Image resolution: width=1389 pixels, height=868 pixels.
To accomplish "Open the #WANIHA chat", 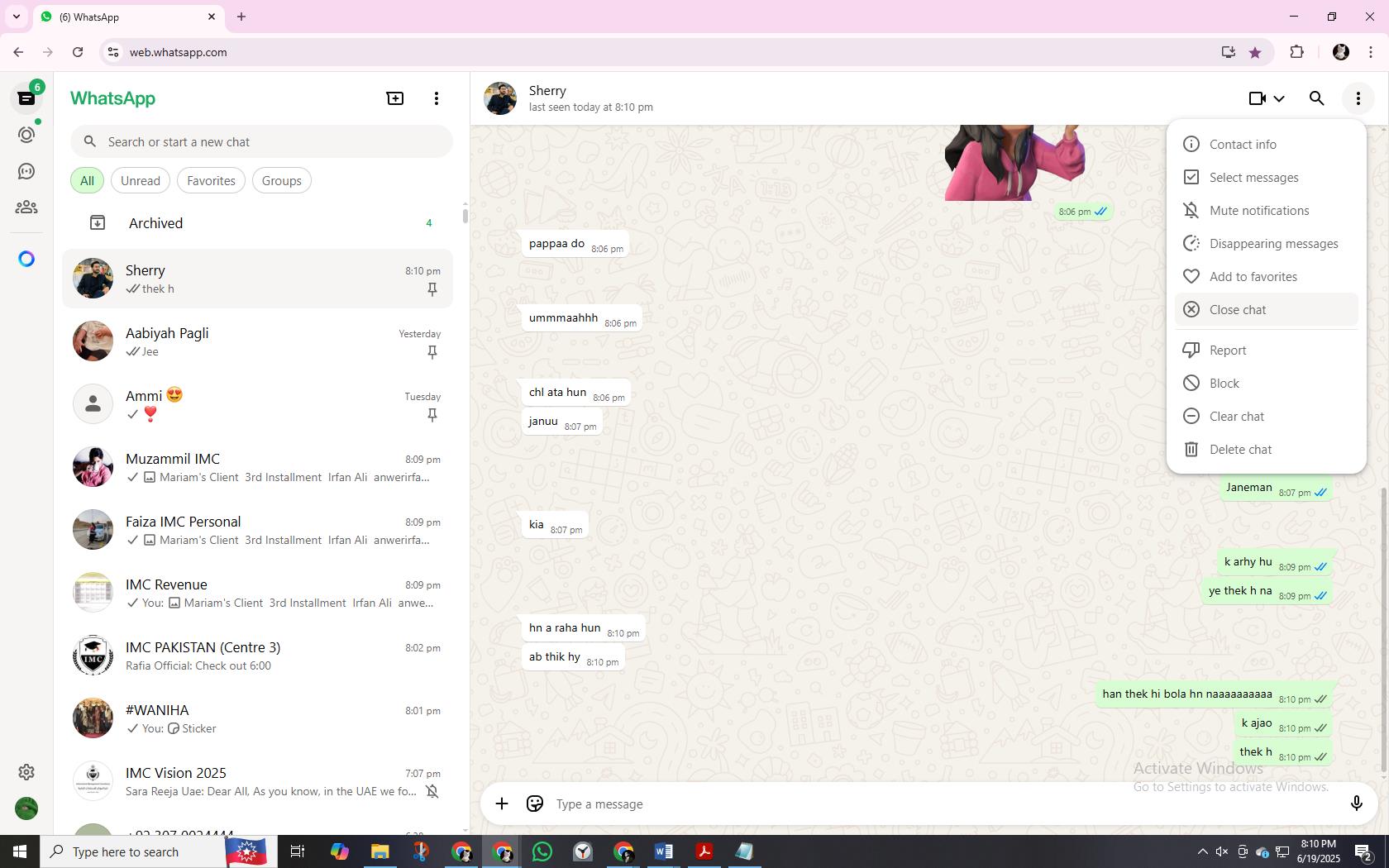I will click(x=257, y=718).
